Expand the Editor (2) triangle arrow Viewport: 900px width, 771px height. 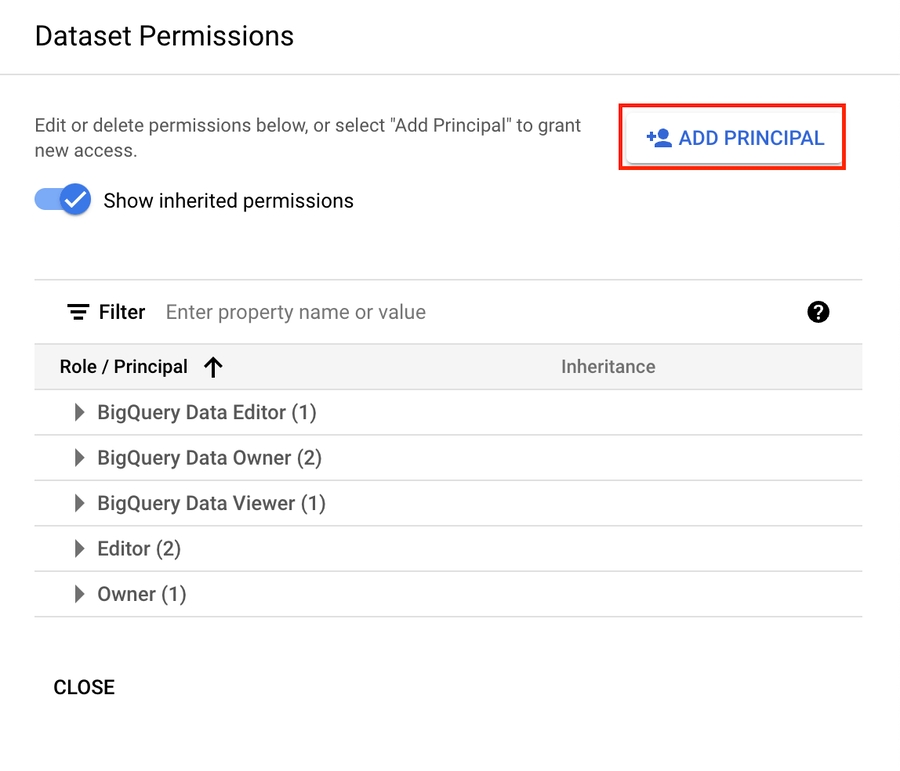79,549
